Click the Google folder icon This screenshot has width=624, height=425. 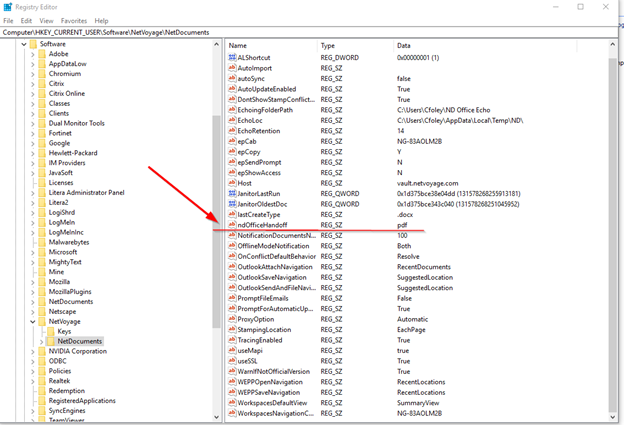[x=42, y=143]
